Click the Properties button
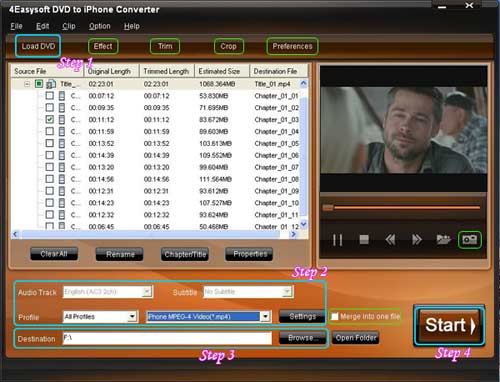This screenshot has width=500, height=382. point(250,254)
